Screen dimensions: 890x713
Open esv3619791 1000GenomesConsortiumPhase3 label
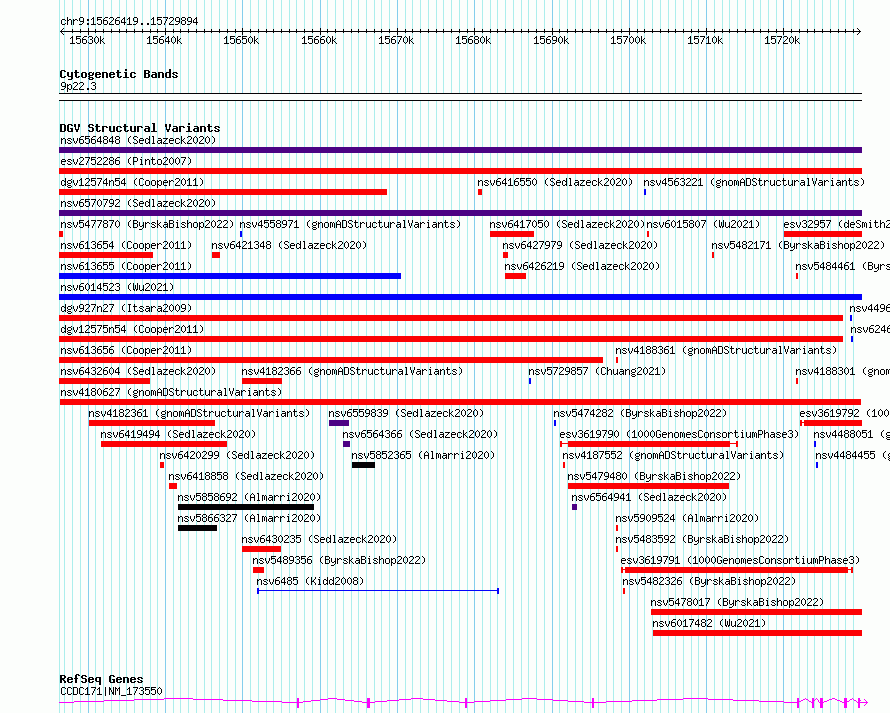pos(740,560)
